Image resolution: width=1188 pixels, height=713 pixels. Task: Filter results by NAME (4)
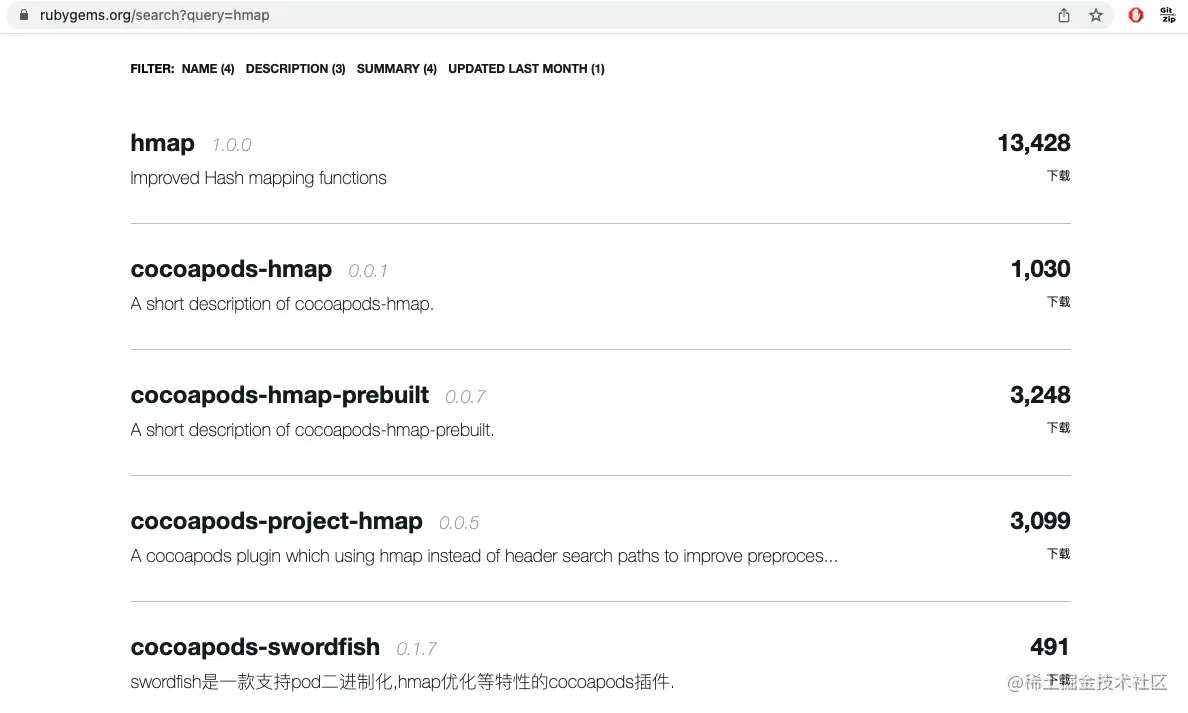[x=208, y=69]
